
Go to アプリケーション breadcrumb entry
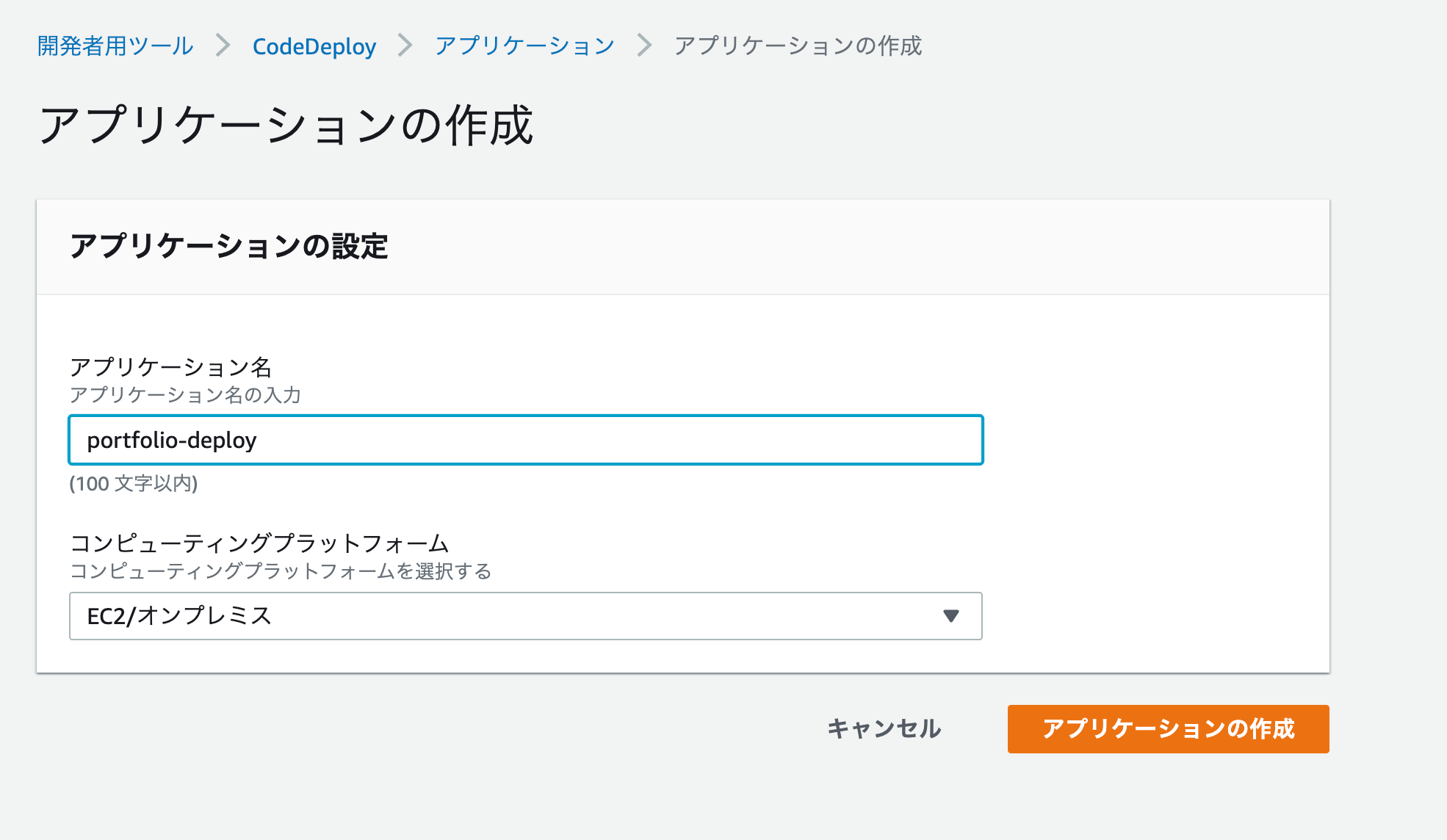pos(524,46)
